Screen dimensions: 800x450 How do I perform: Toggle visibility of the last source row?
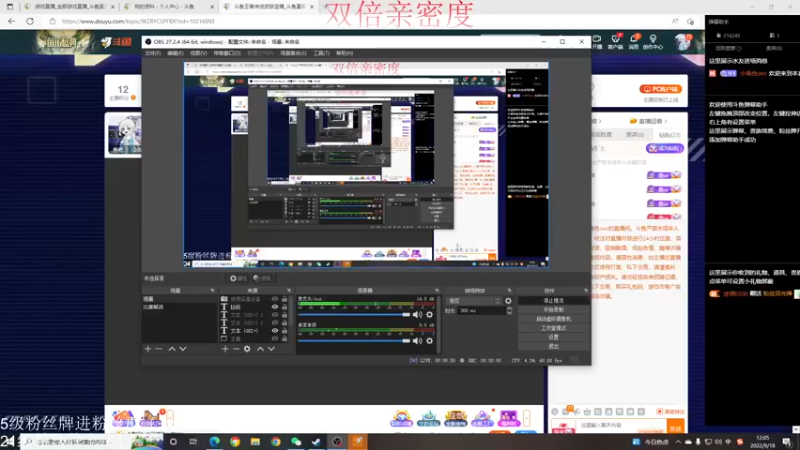coord(275,339)
